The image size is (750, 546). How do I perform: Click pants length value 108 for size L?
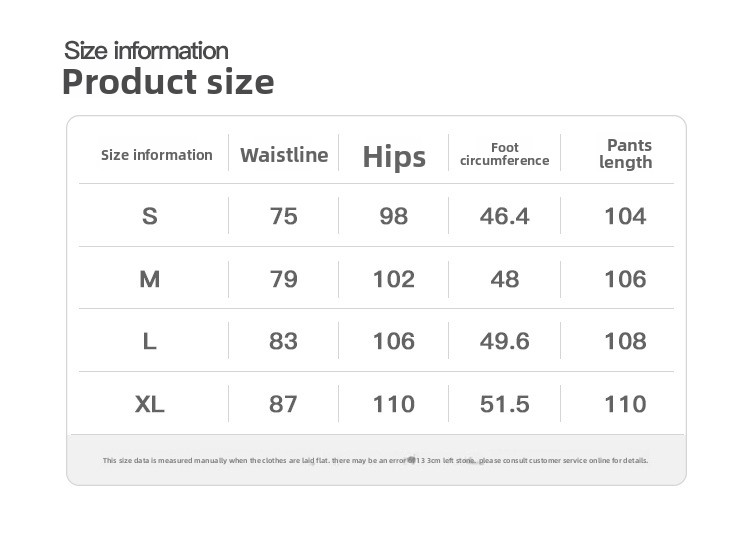pyautogui.click(x=626, y=341)
